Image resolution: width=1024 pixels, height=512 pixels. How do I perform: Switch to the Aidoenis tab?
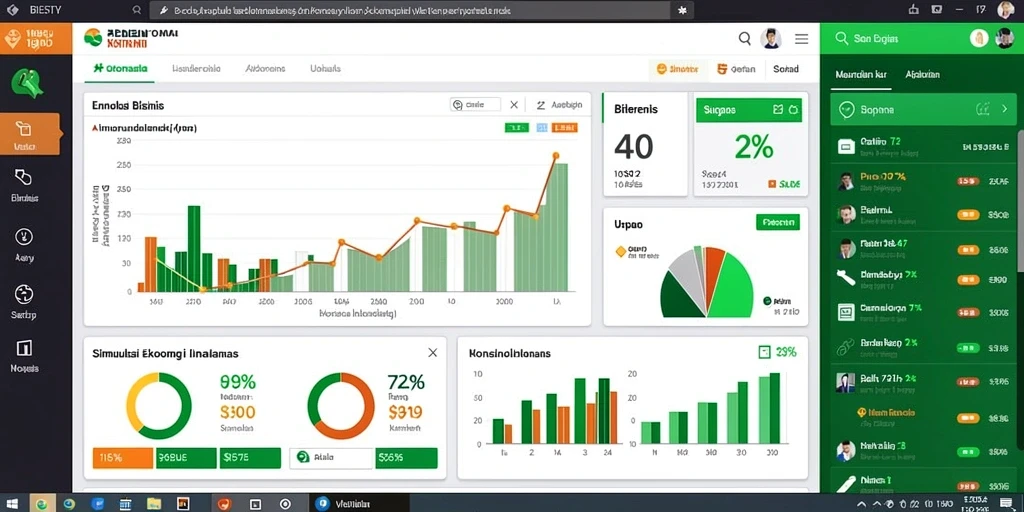pyautogui.click(x=265, y=68)
